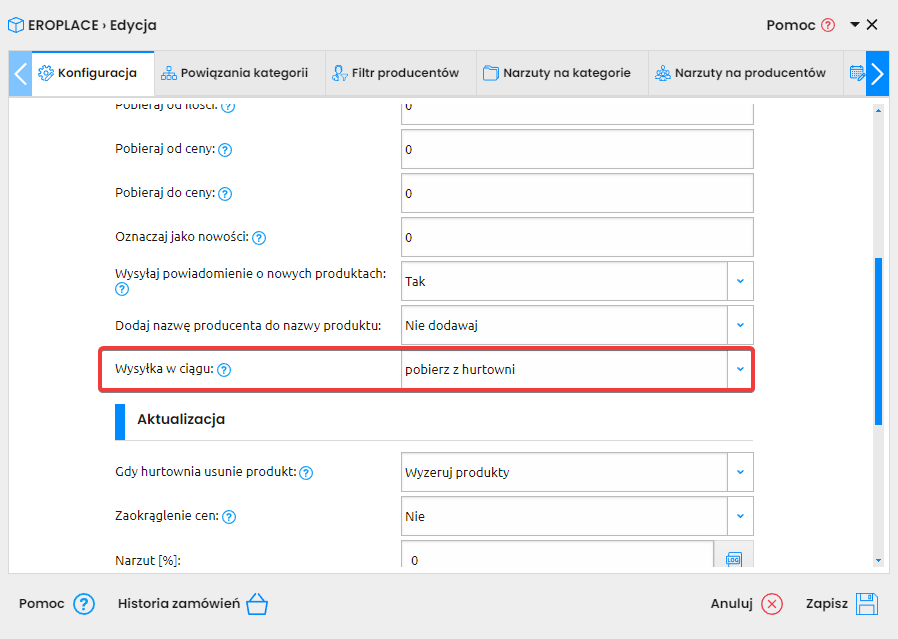Expand Wysyłka w ciągu dropdown arrow

(740, 369)
